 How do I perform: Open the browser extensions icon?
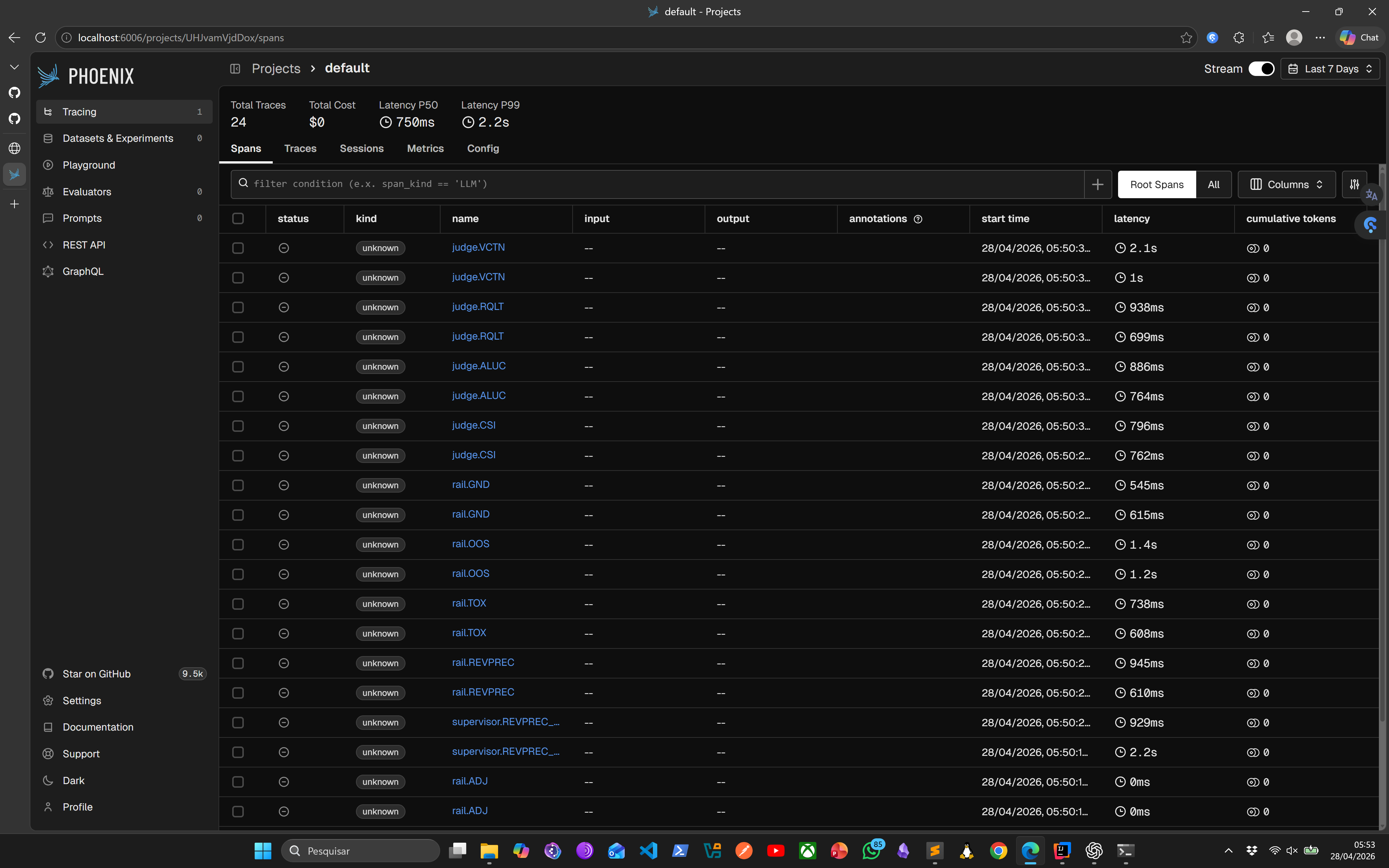coord(1239,37)
